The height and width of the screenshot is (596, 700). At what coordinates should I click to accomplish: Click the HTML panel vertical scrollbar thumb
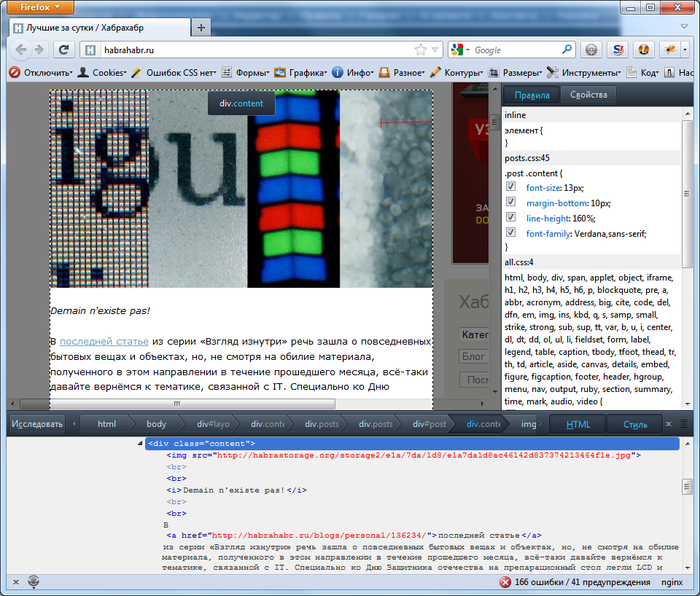coord(688,486)
